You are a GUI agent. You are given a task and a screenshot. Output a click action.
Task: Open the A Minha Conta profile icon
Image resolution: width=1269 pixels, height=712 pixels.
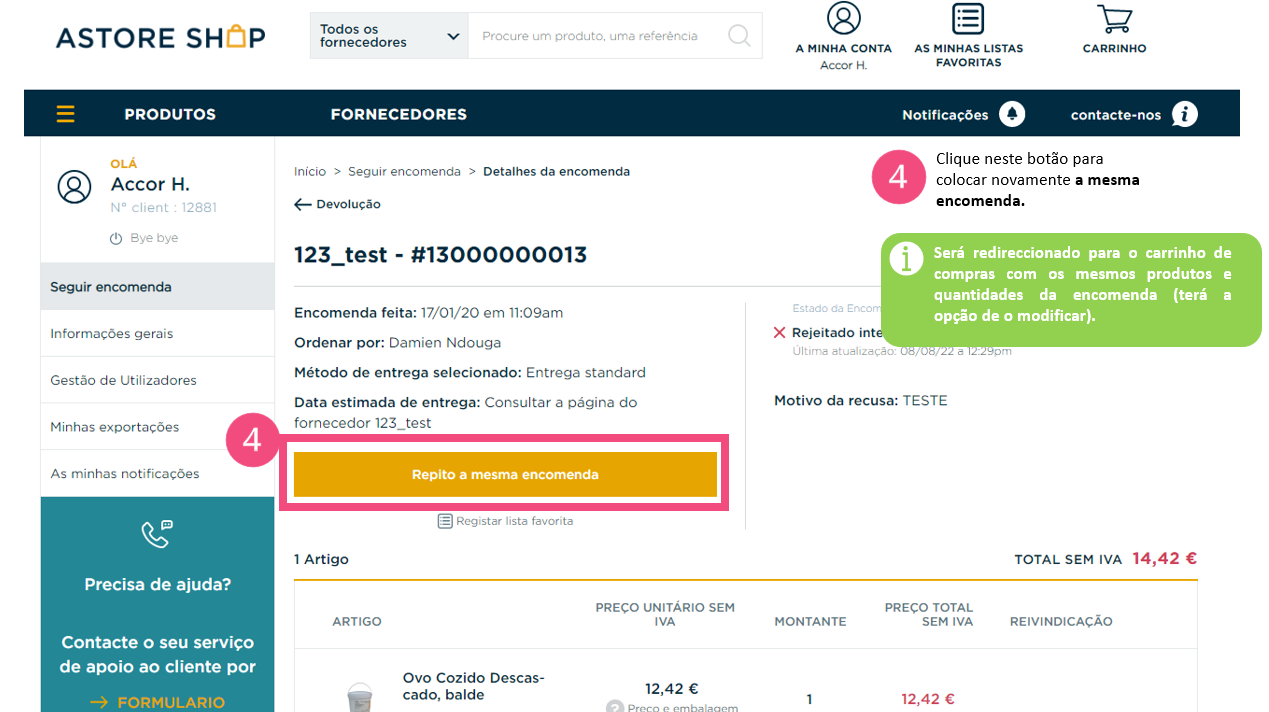tap(844, 18)
